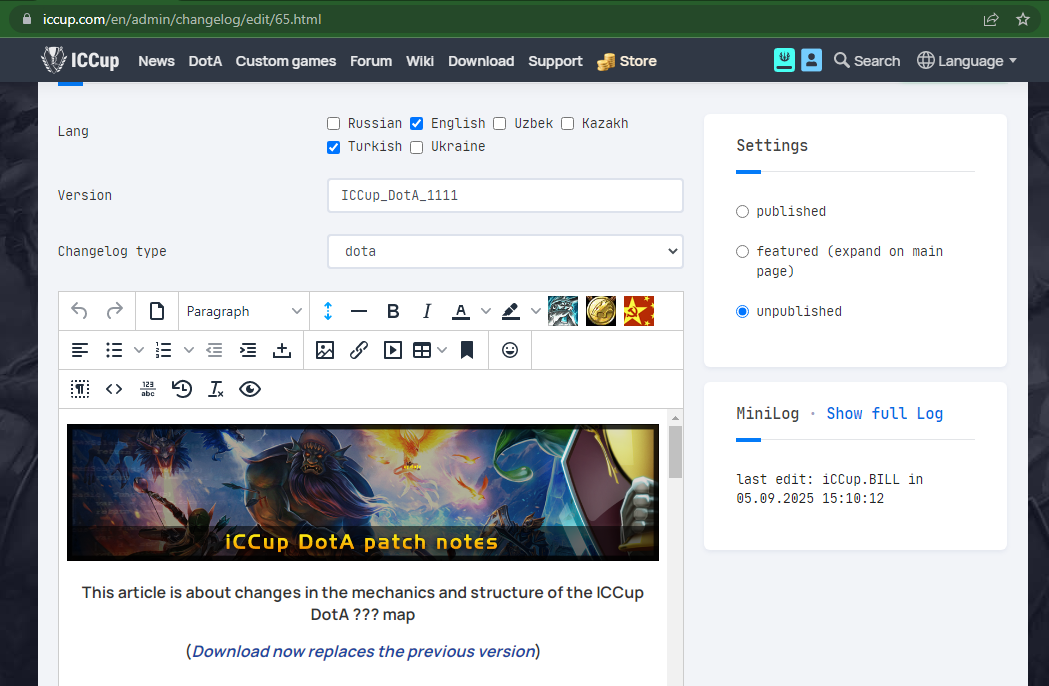Open source code view
The image size is (1049, 686).
point(114,389)
